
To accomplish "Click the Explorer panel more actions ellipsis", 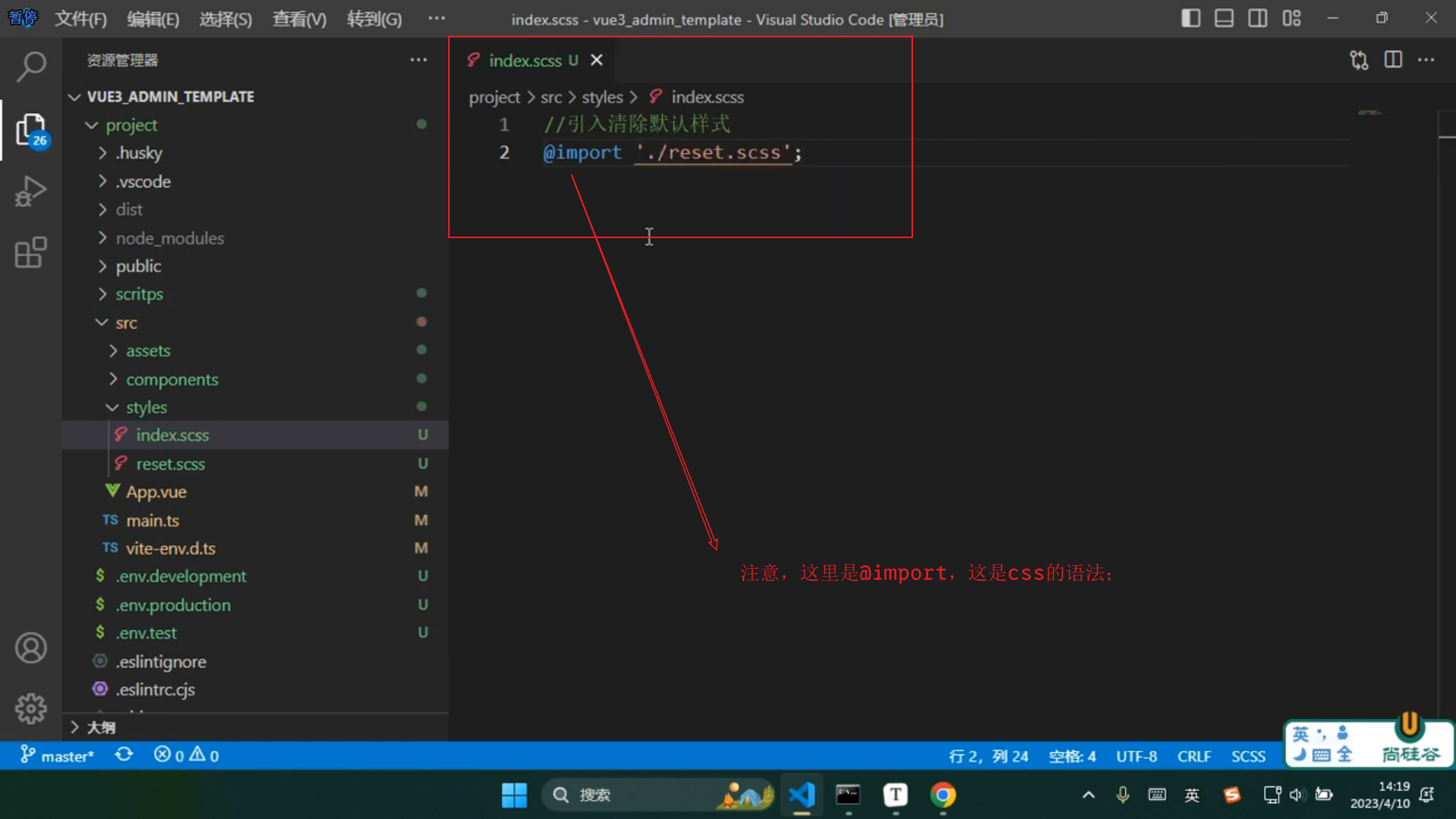I will (419, 60).
